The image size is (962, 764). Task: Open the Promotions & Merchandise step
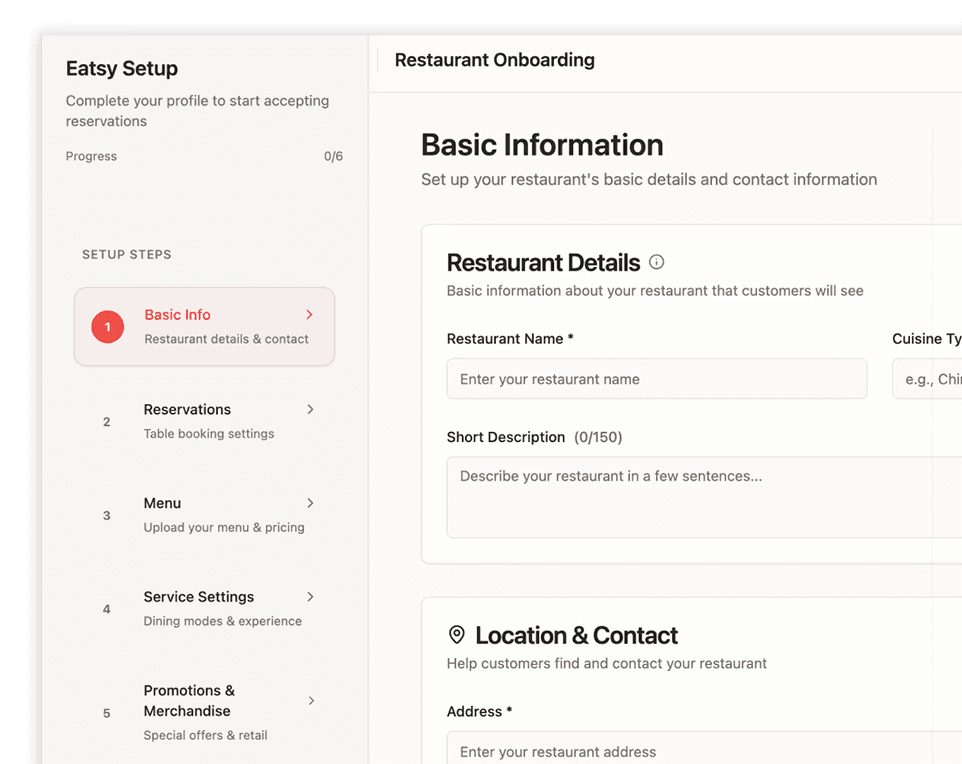204,712
